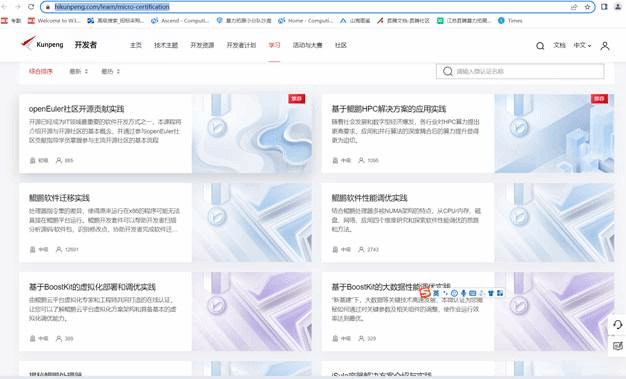626x379 pixels.
Task: Toggle sort order by 最热
Action: pyautogui.click(x=111, y=71)
